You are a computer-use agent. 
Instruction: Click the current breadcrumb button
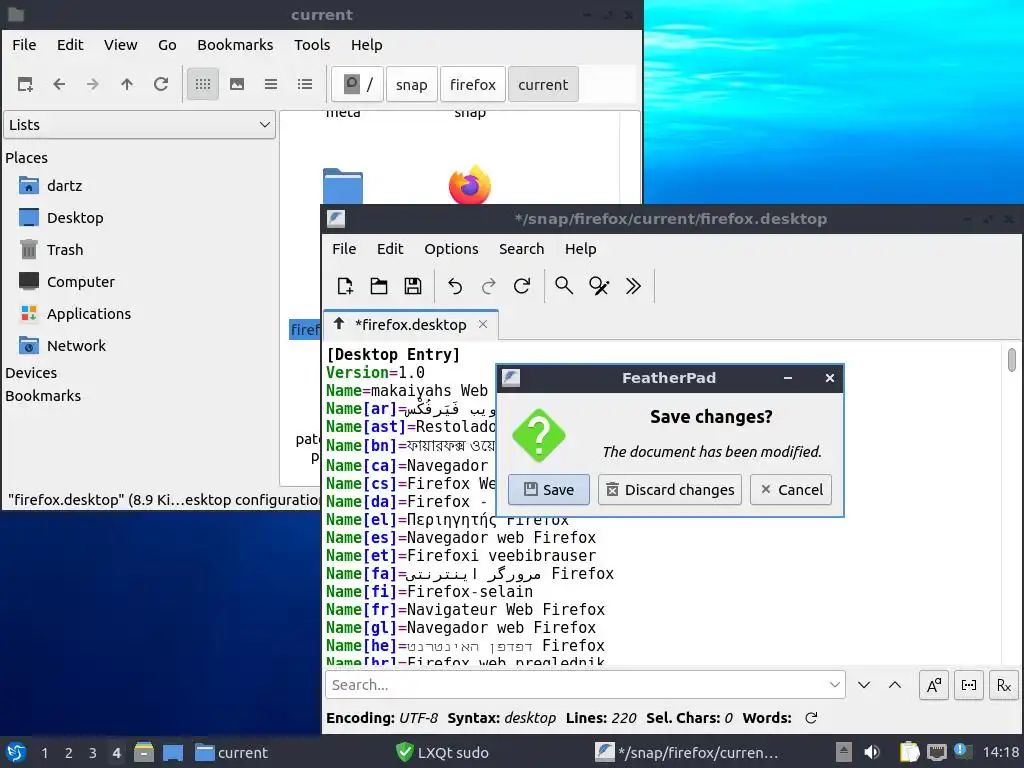(543, 84)
